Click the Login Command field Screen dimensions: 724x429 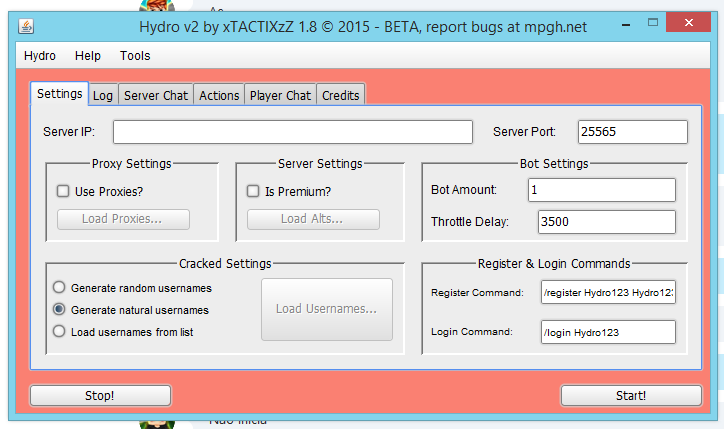[608, 332]
